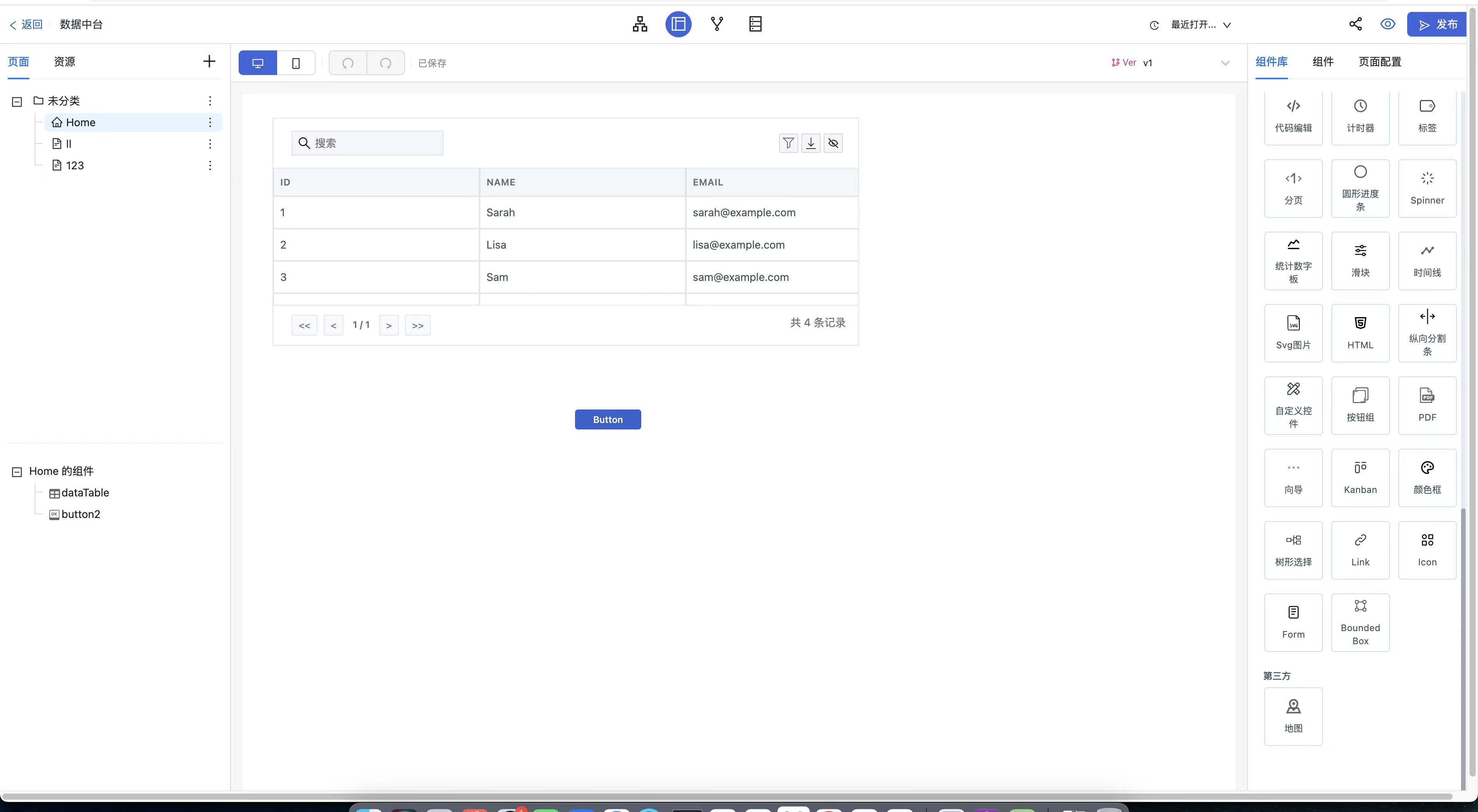The height and width of the screenshot is (812, 1478).
Task: Open the data storage icon in top bar
Action: [755, 24]
